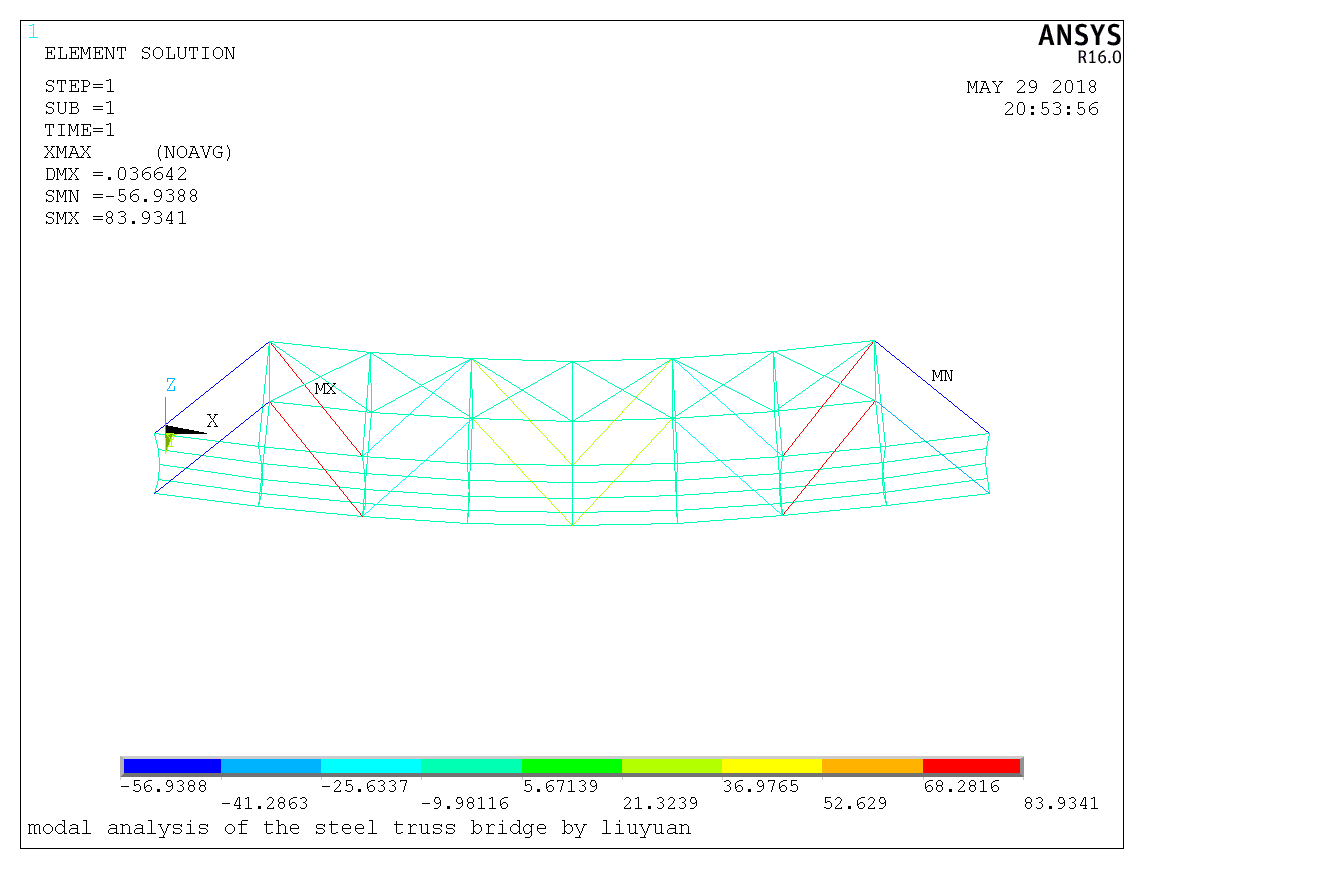The height and width of the screenshot is (869, 1336).
Task: Click the "DMX =.036642" value
Action: (x=116, y=174)
